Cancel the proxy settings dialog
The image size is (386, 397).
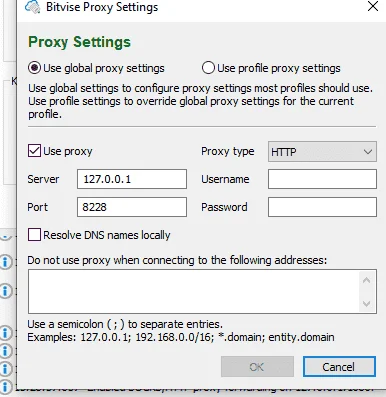(339, 367)
